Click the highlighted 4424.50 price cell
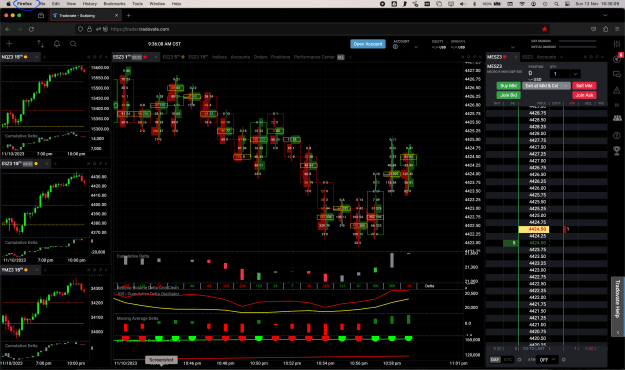 click(534, 229)
